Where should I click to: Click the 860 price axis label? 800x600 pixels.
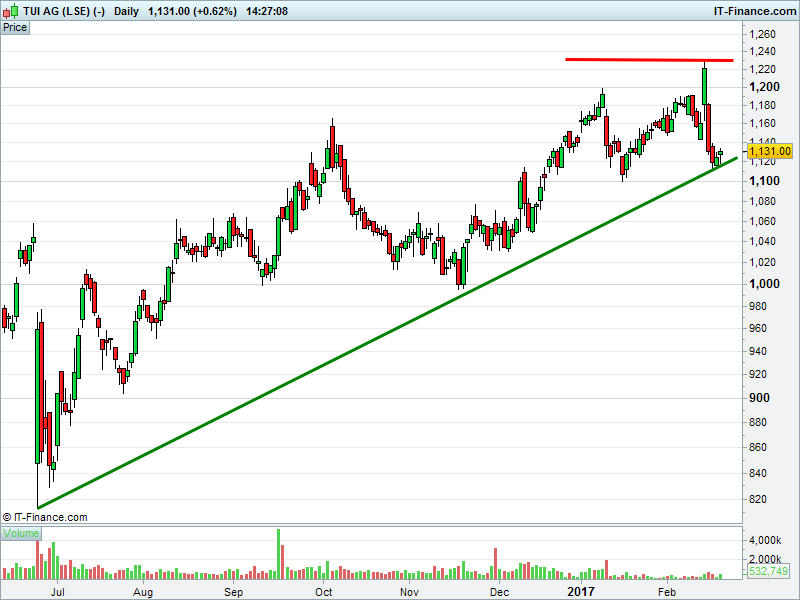(758, 447)
